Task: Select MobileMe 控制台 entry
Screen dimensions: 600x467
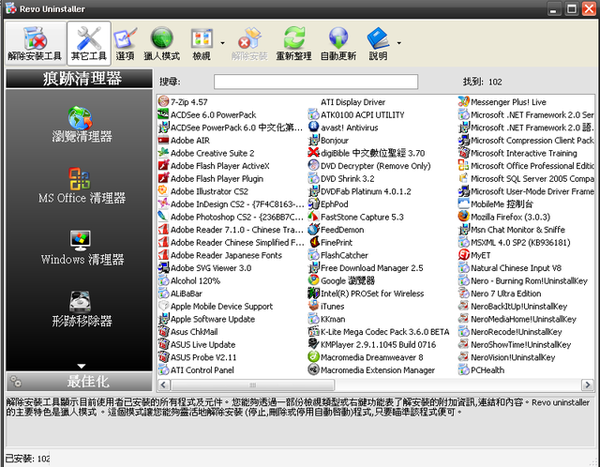Action: click(x=496, y=204)
